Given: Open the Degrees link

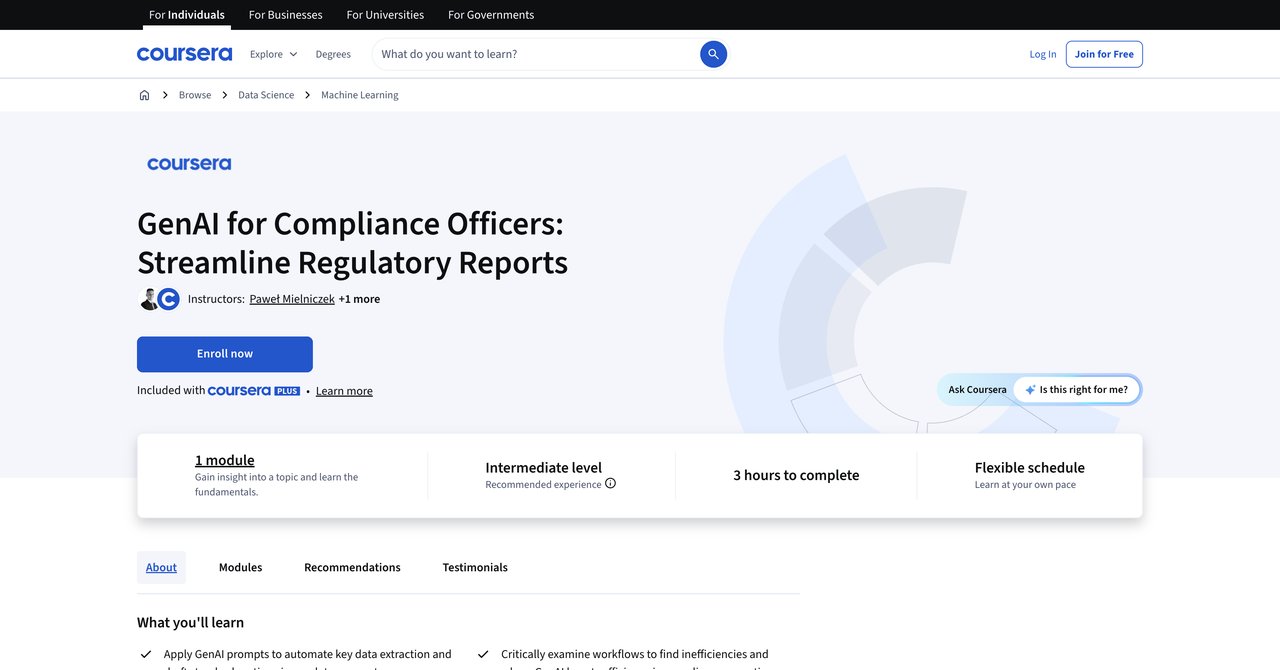Looking at the screenshot, I should (333, 54).
